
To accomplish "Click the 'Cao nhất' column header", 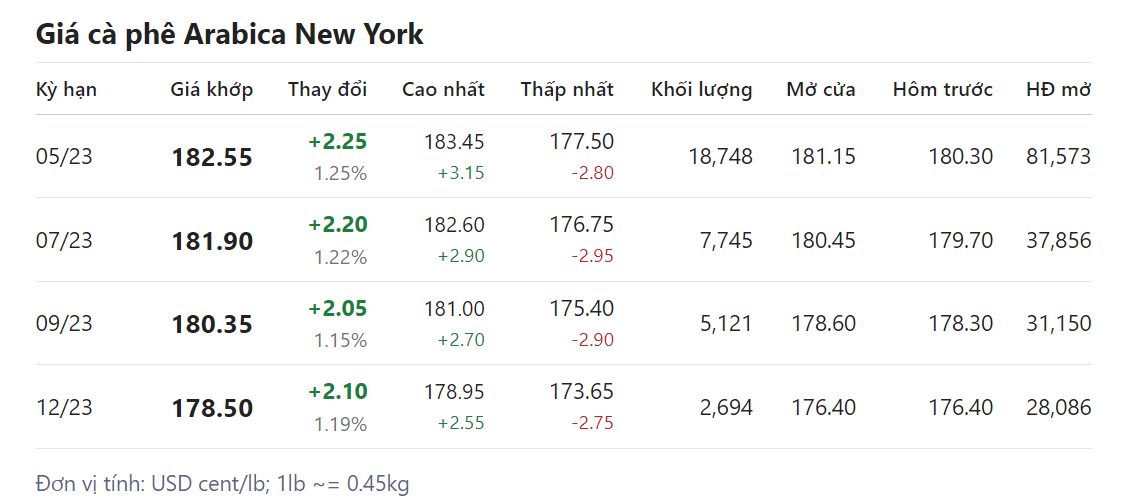I will (443, 89).
